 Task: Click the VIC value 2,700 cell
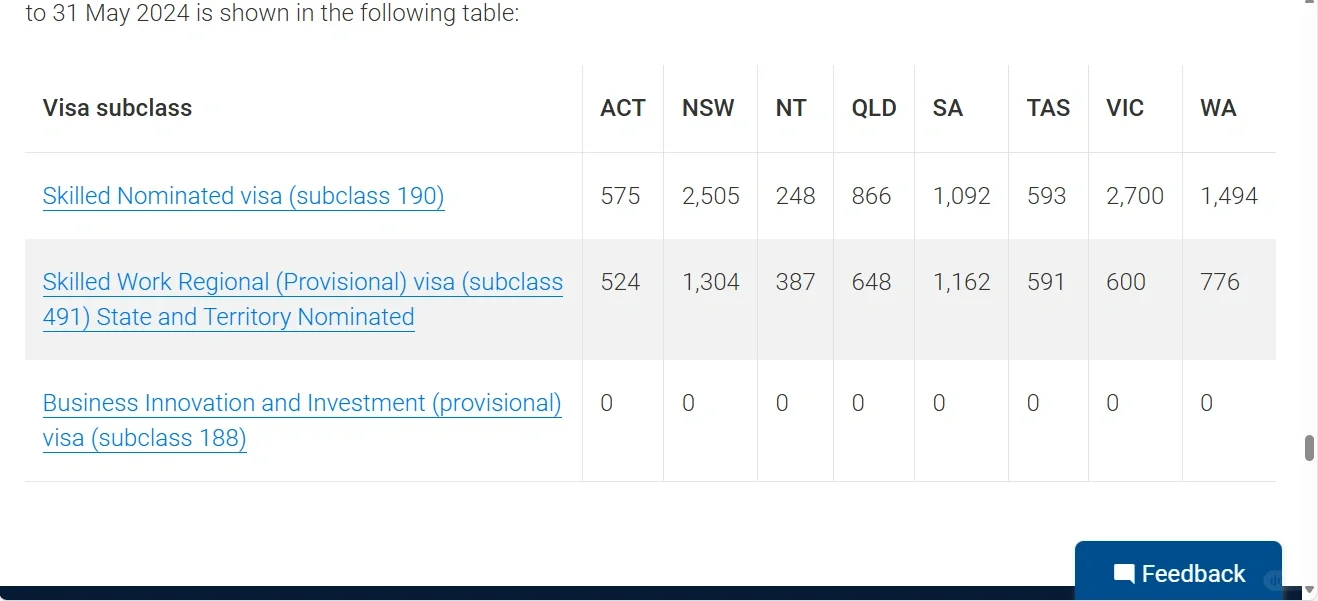(x=1135, y=196)
